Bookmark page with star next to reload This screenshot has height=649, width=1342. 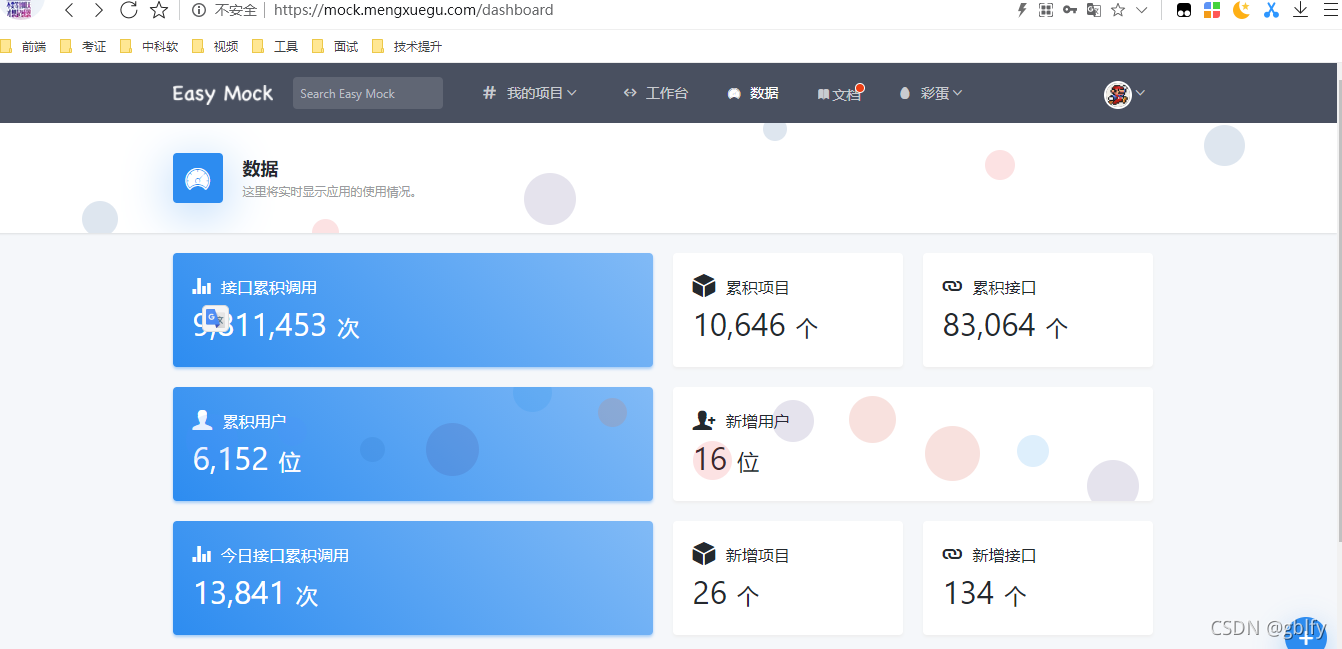point(159,10)
